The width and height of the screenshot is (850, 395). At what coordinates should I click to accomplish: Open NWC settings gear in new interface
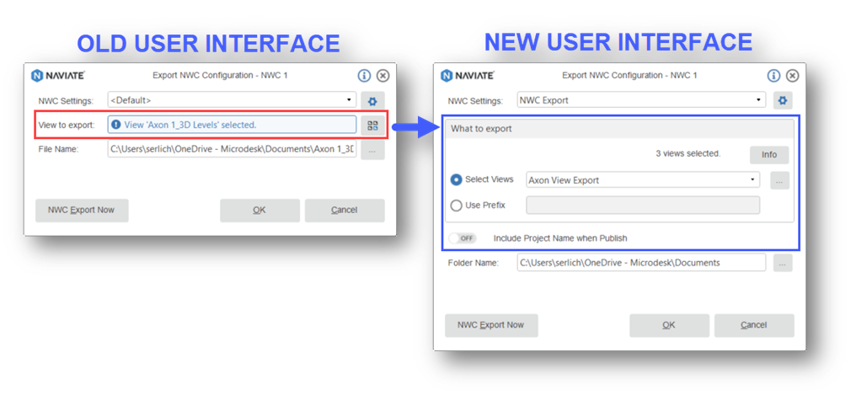(x=783, y=100)
